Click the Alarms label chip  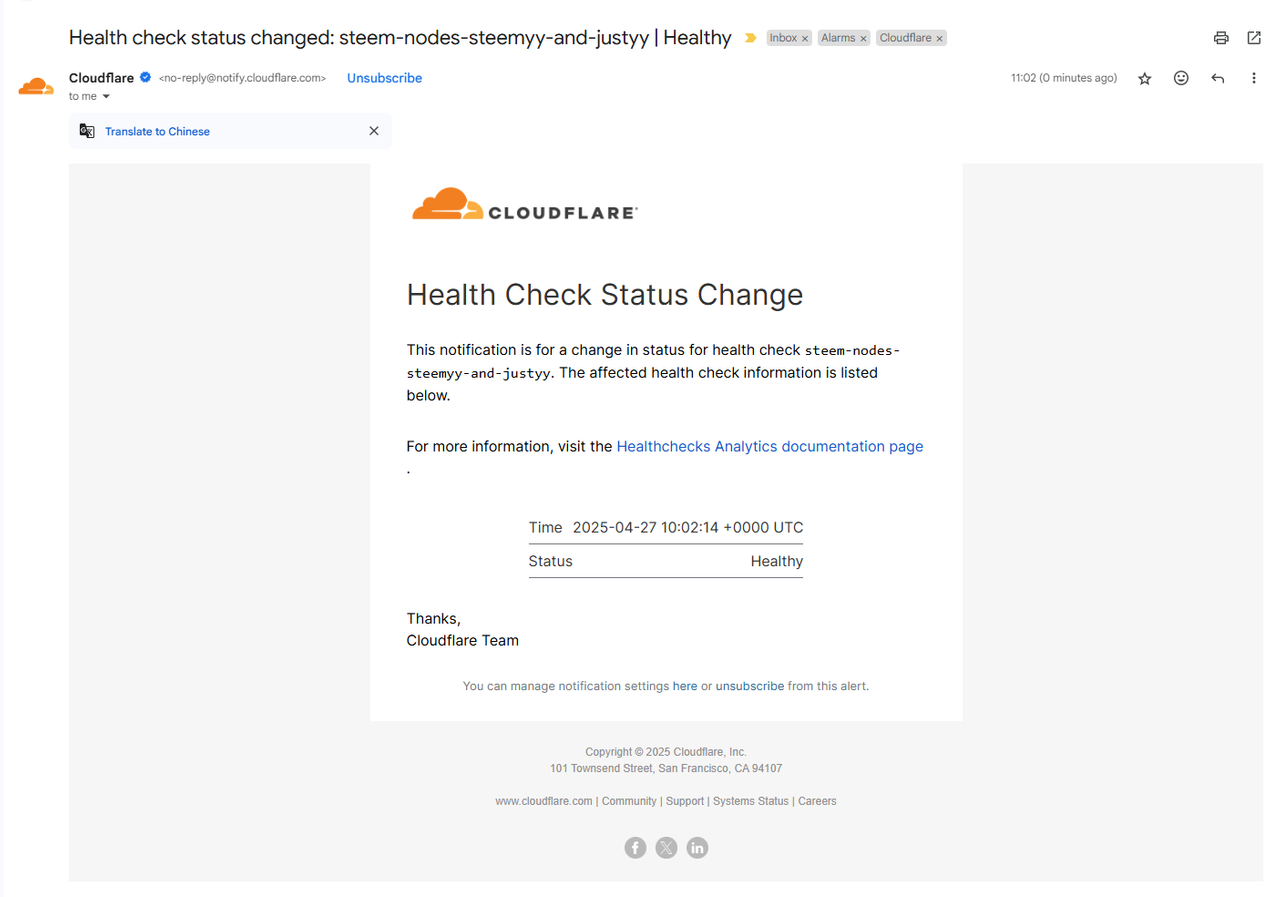pos(838,38)
